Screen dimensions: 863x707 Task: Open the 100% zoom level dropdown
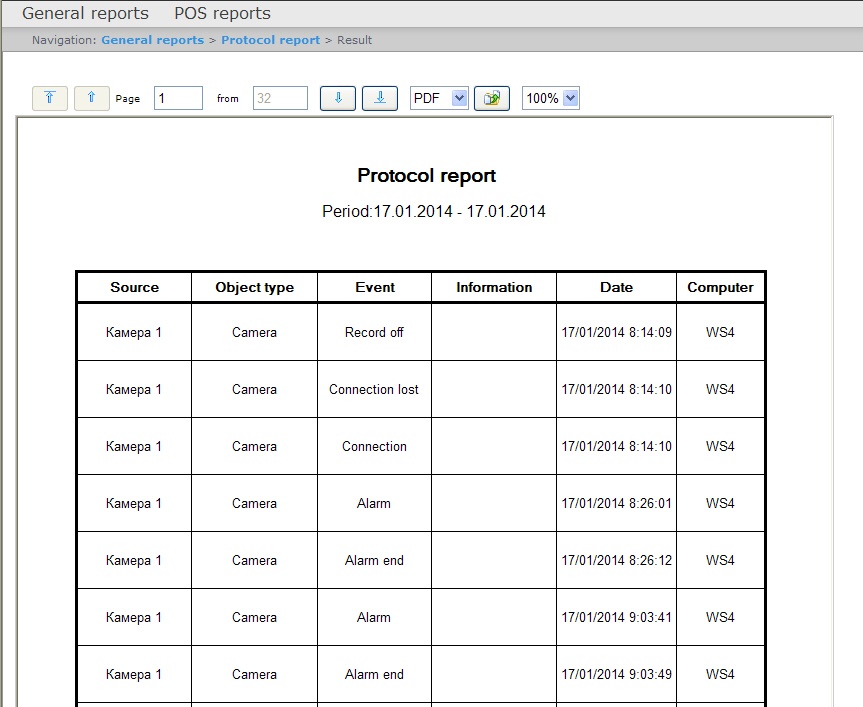[551, 98]
